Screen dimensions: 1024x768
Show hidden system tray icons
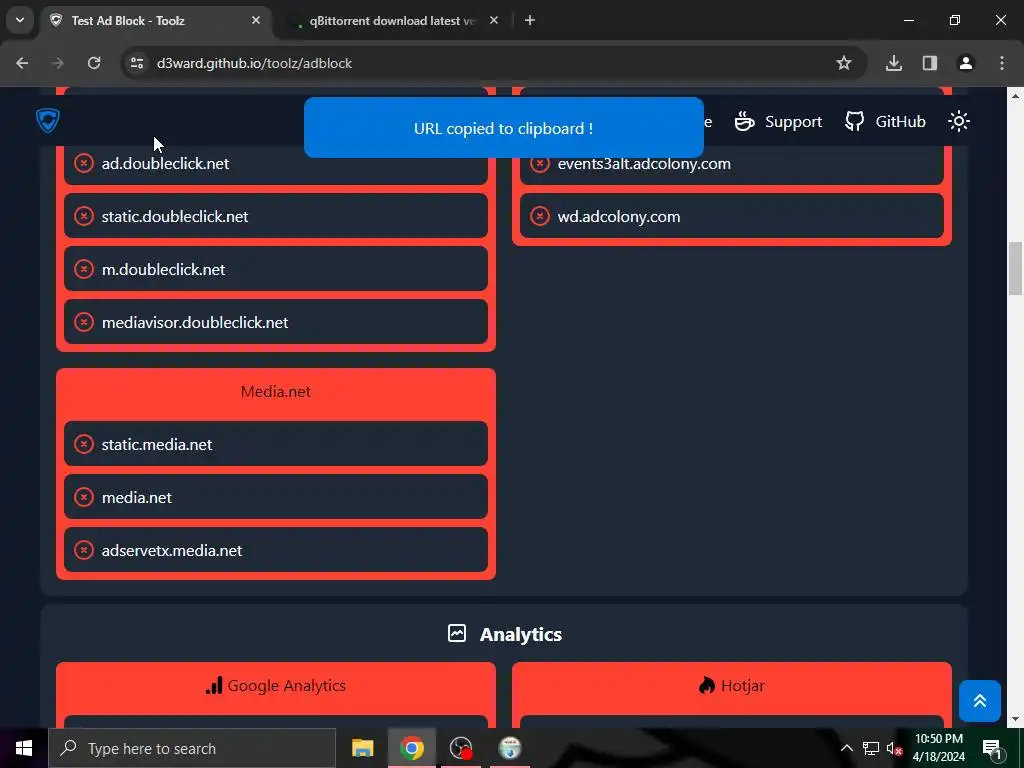846,748
